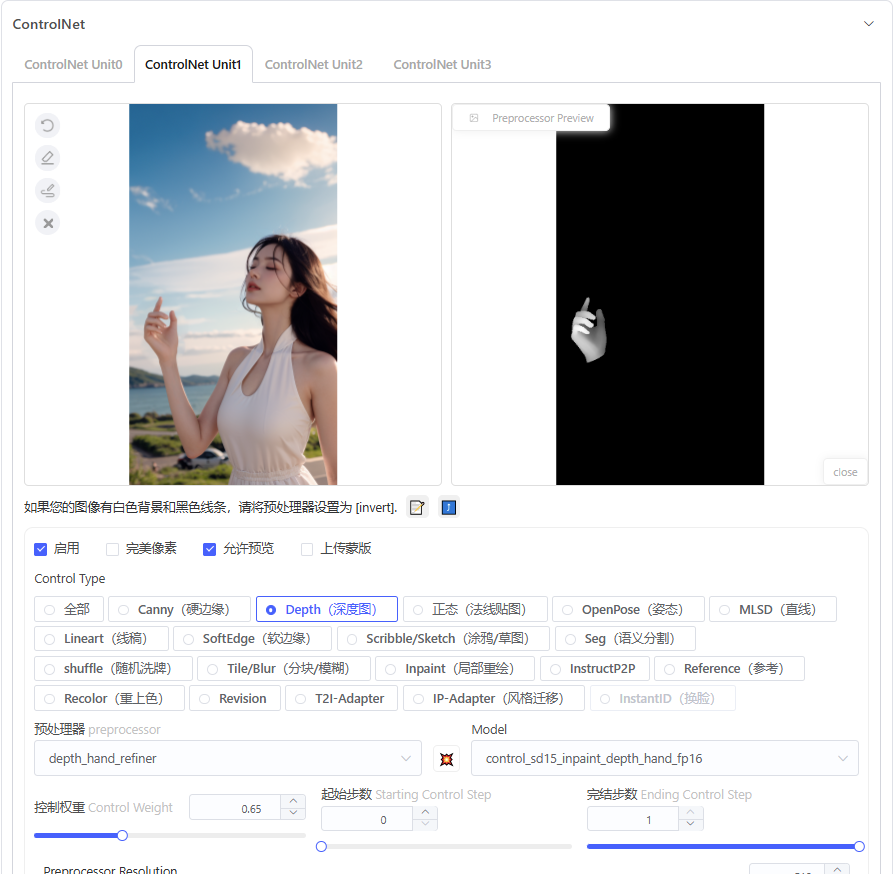Select the MLSD (直线) control type
Screen dimensions: 893x874
(773, 609)
